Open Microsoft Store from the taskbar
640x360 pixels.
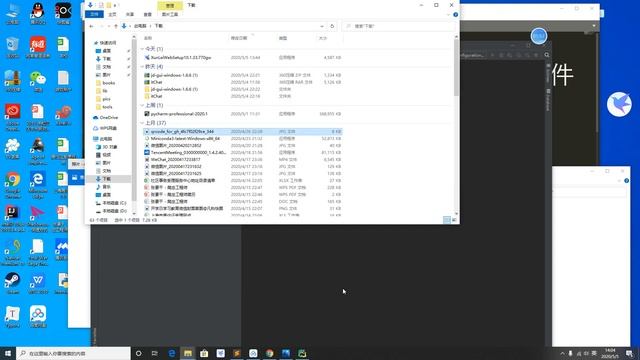pyautogui.click(x=204, y=353)
